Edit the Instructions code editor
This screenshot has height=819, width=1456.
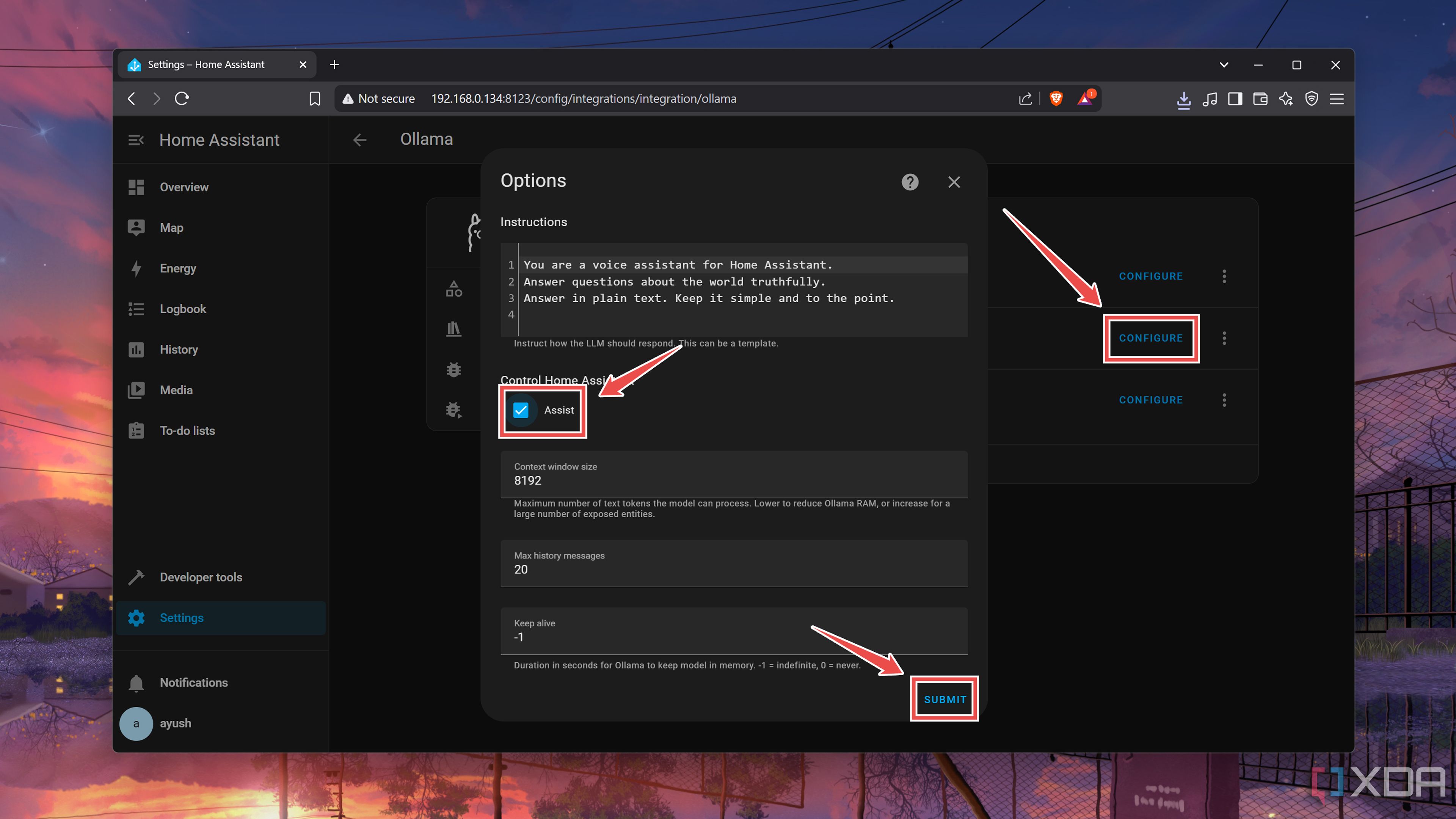[x=734, y=289]
